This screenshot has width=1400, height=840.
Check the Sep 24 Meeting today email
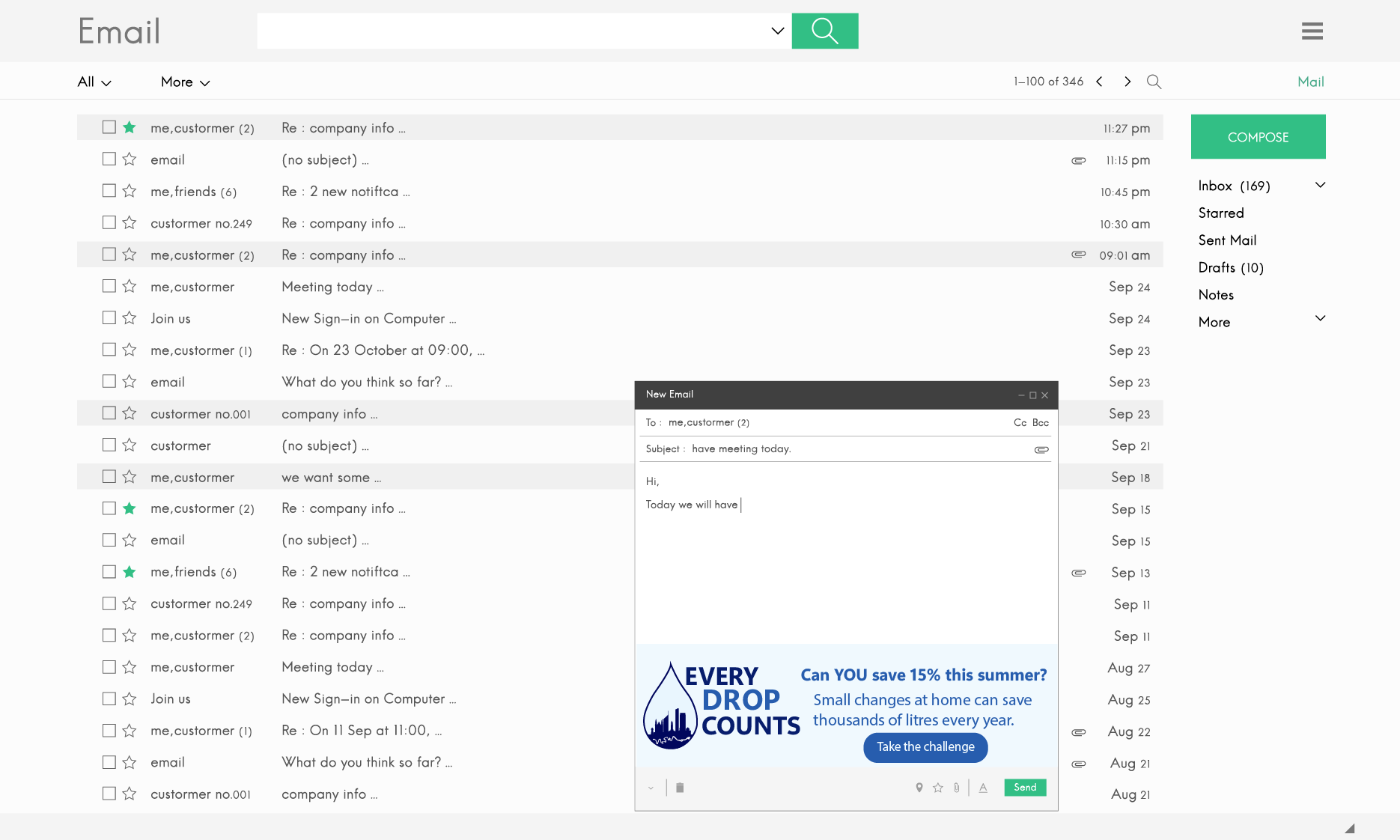point(109,286)
